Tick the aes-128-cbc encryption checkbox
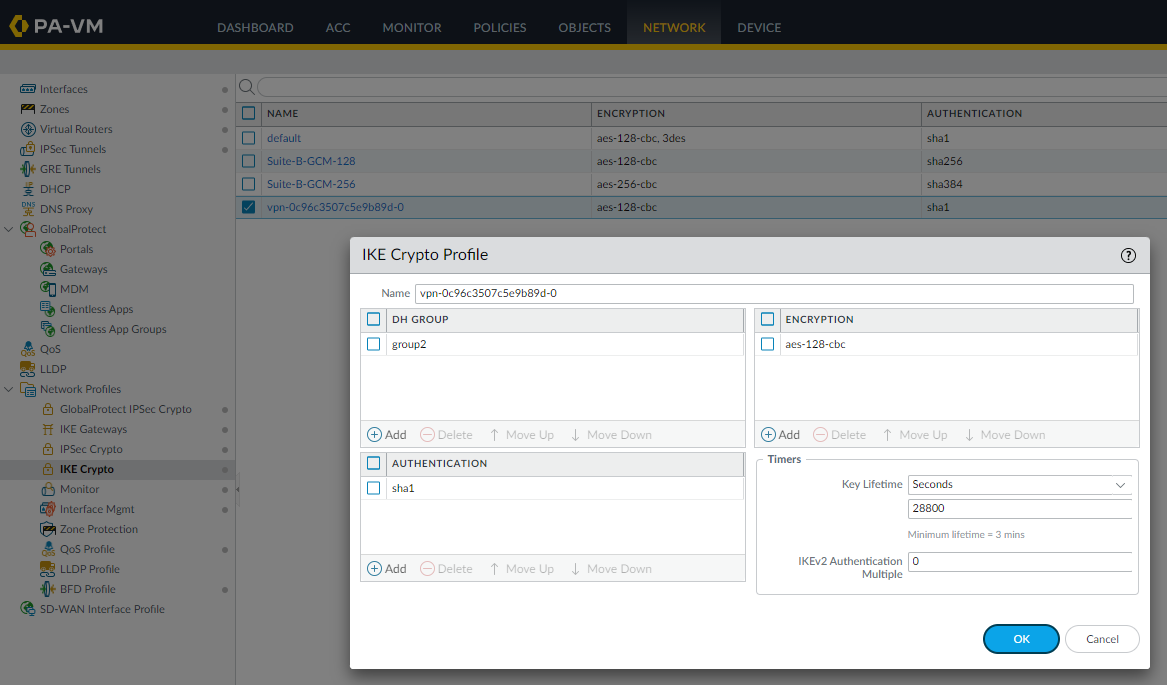This screenshot has width=1167, height=685. tap(768, 344)
